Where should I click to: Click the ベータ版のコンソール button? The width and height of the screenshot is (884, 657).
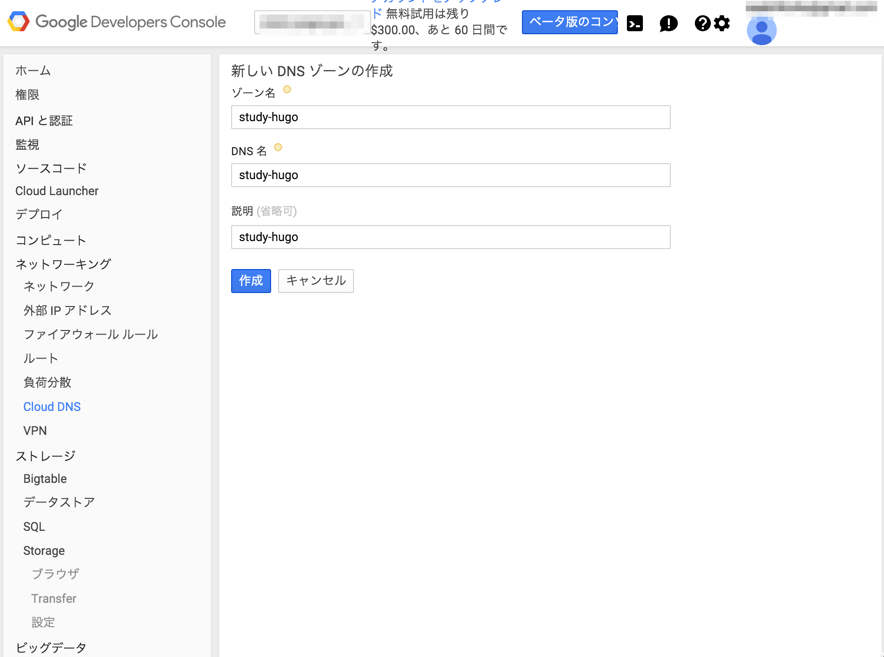pos(569,22)
